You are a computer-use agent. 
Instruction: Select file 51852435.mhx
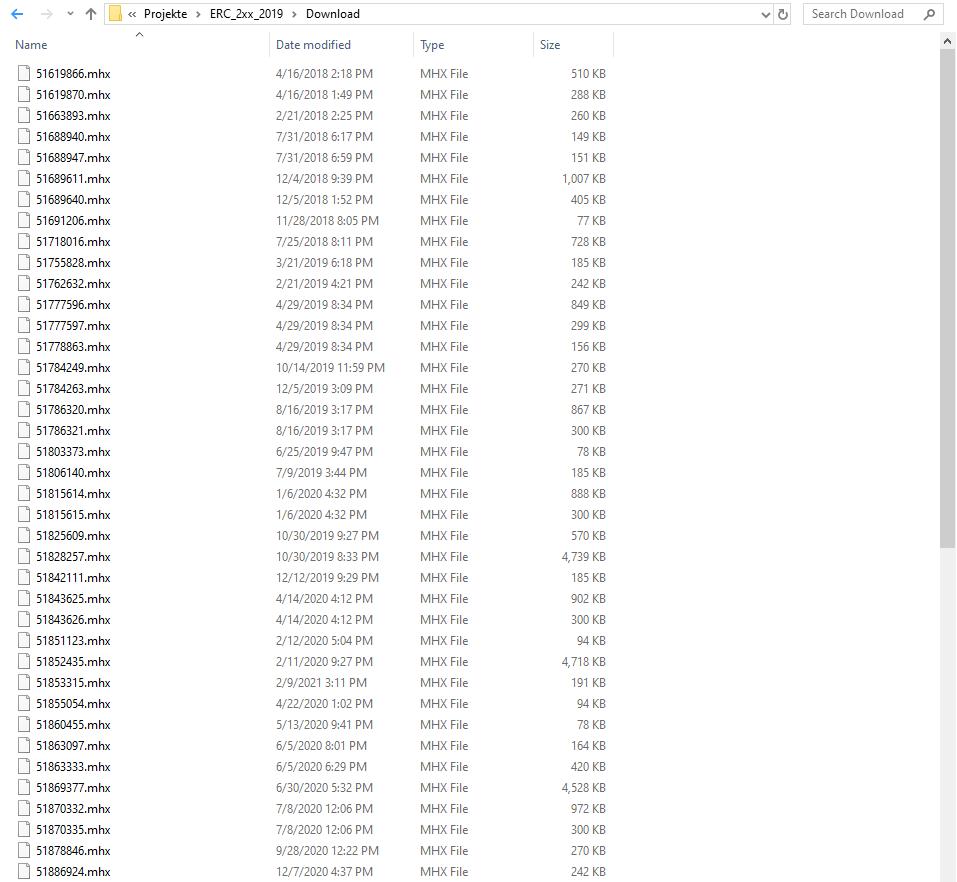[x=73, y=662]
